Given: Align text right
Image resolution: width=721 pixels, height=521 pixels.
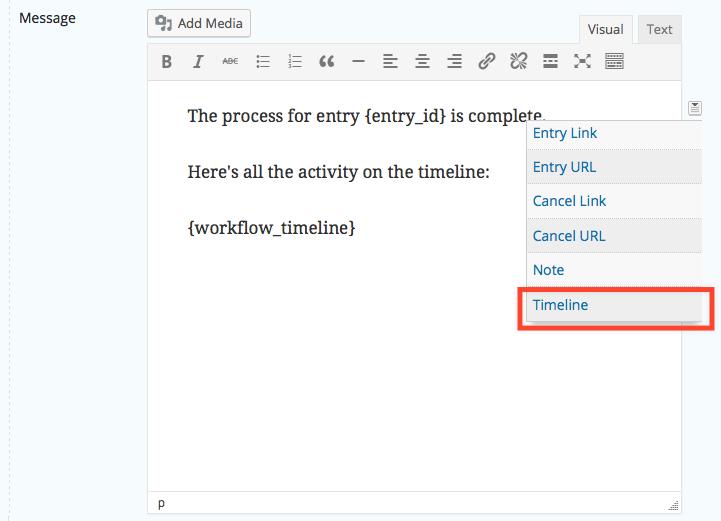Looking at the screenshot, I should tap(454, 62).
